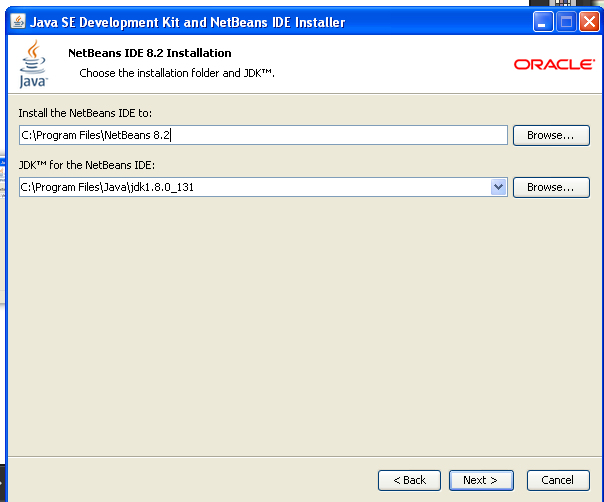Click the Java coffee cup logo
Viewport: 604px width, 502px height.
pos(33,65)
